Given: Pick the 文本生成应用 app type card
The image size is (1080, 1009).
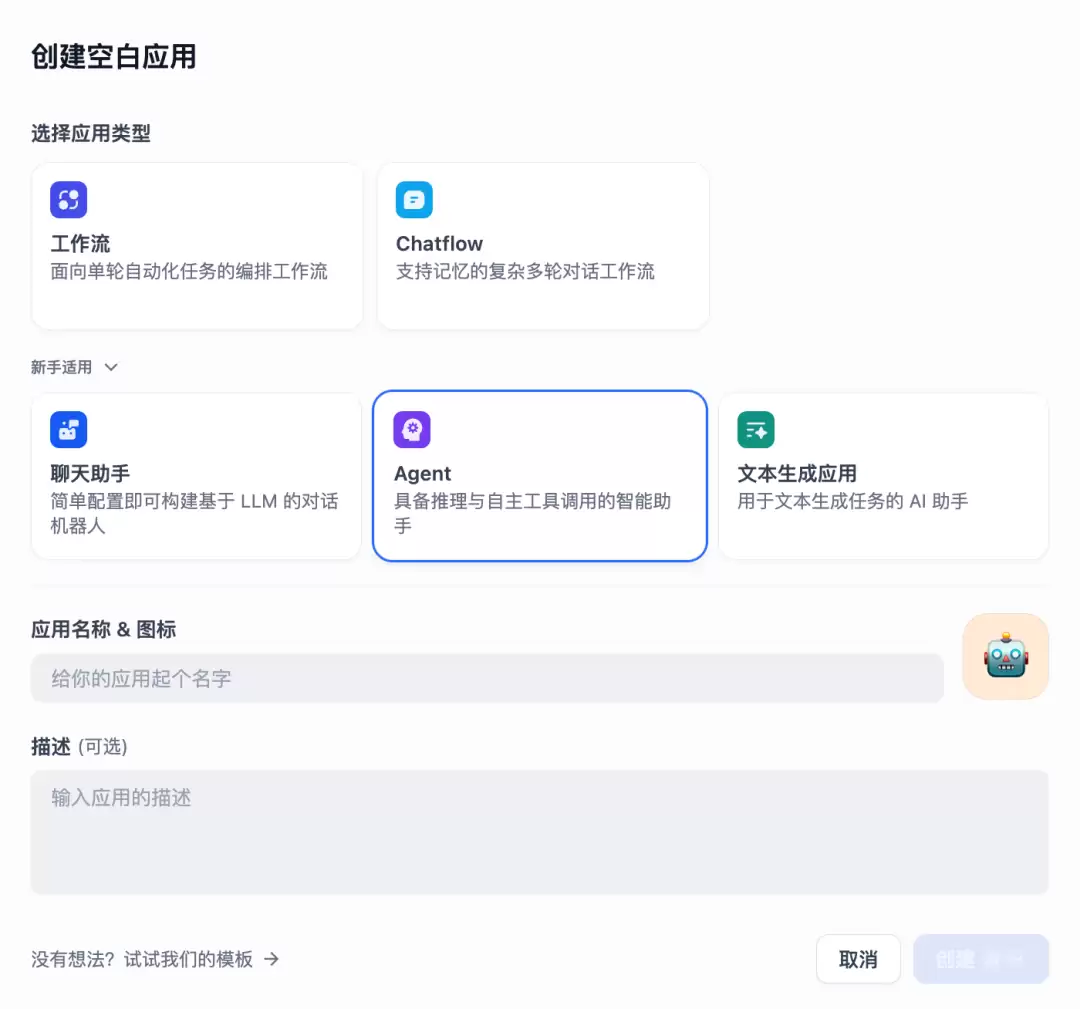Looking at the screenshot, I should (x=884, y=476).
